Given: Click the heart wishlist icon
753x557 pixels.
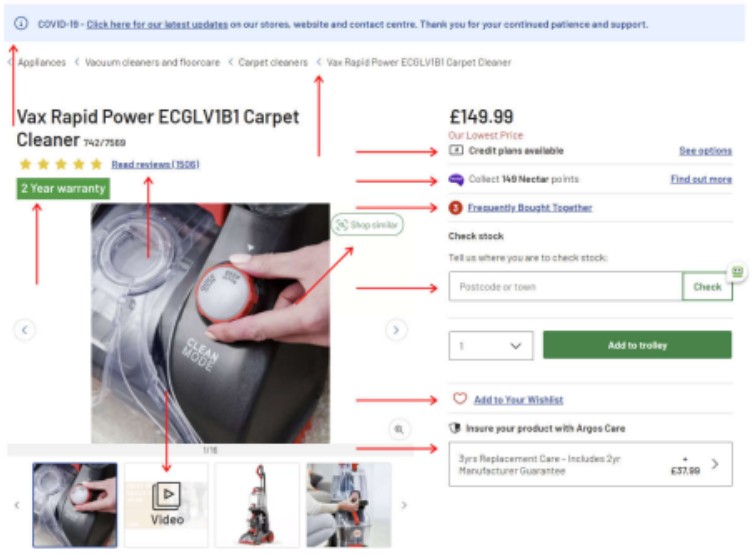Looking at the screenshot, I should (460, 399).
